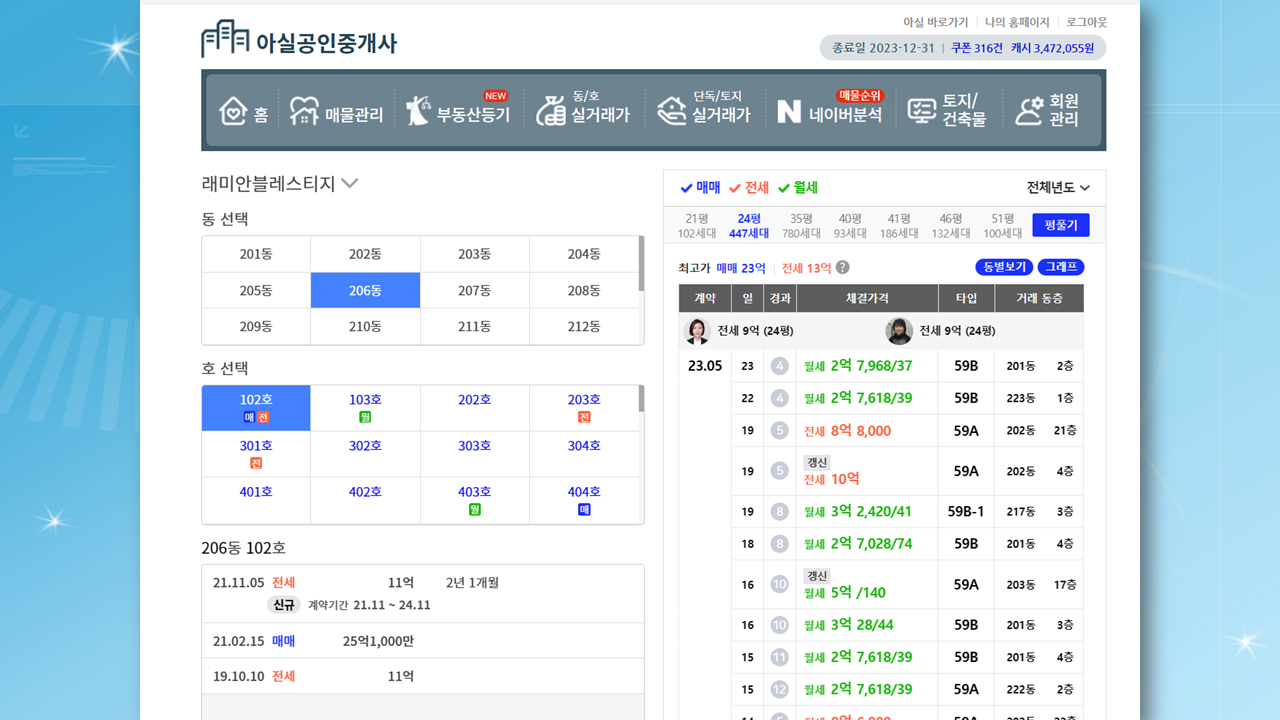Select the 40평 93세대 tab

850,225
